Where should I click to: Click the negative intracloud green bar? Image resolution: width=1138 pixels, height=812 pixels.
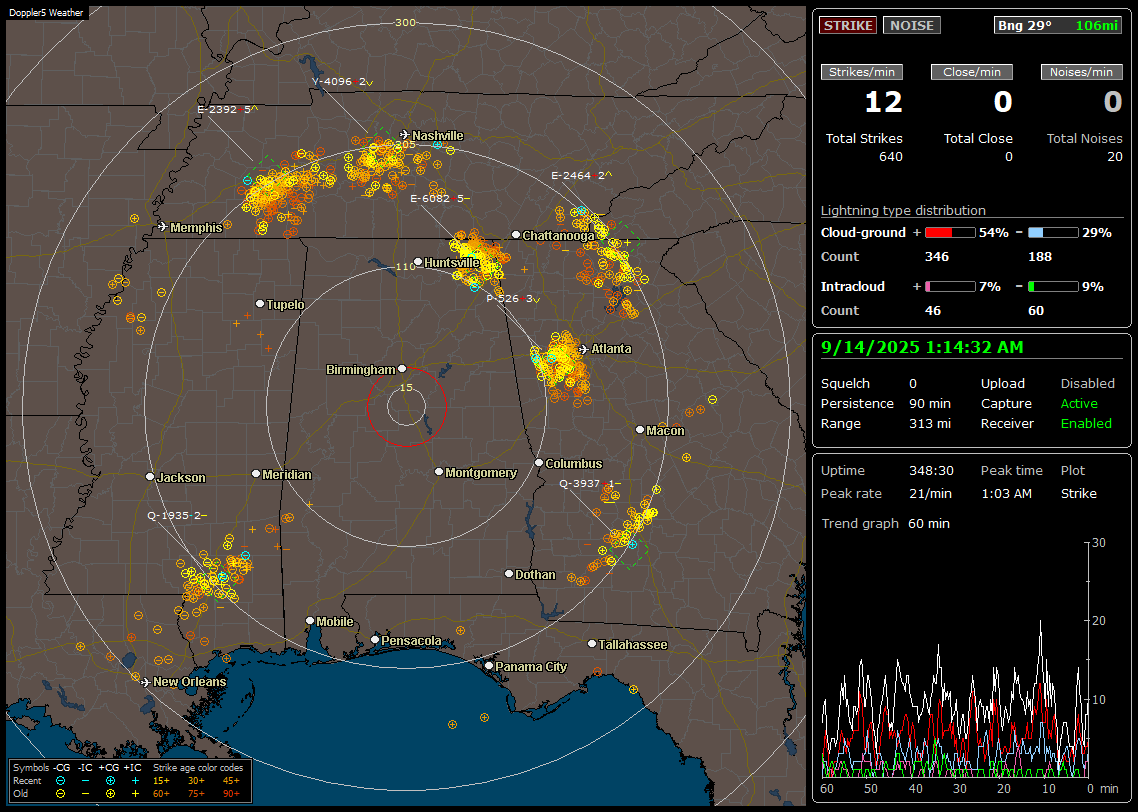[1053, 287]
